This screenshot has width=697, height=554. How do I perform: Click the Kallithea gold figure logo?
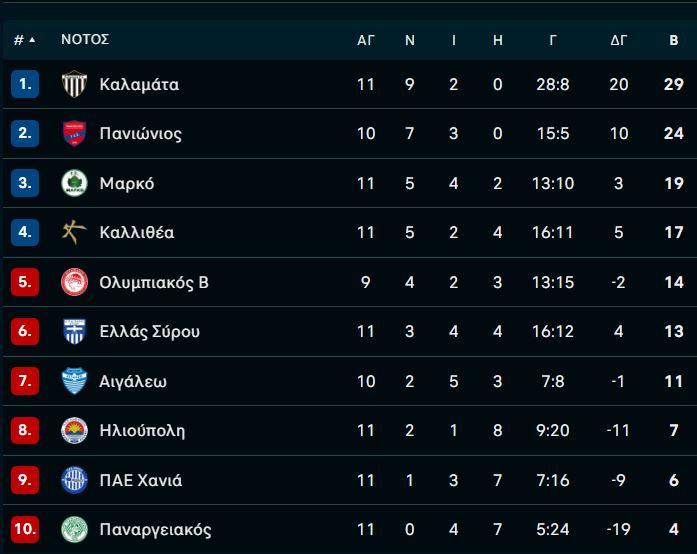[74, 233]
